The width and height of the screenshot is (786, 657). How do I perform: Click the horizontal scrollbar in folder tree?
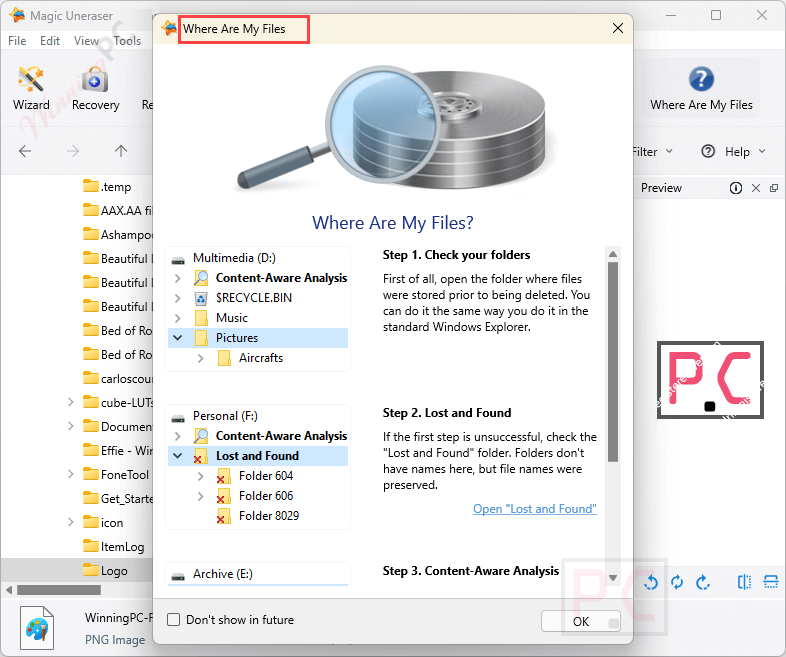click(59, 590)
